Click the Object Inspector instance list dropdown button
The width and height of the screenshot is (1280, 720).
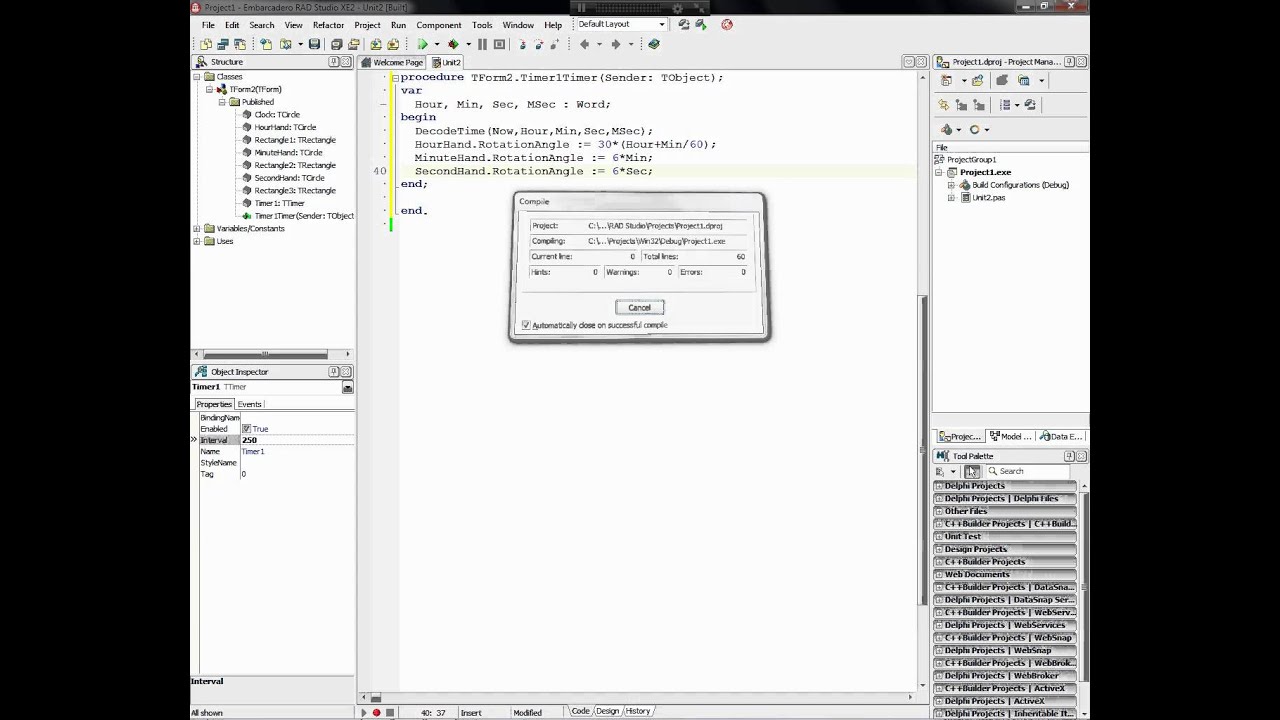click(x=347, y=387)
